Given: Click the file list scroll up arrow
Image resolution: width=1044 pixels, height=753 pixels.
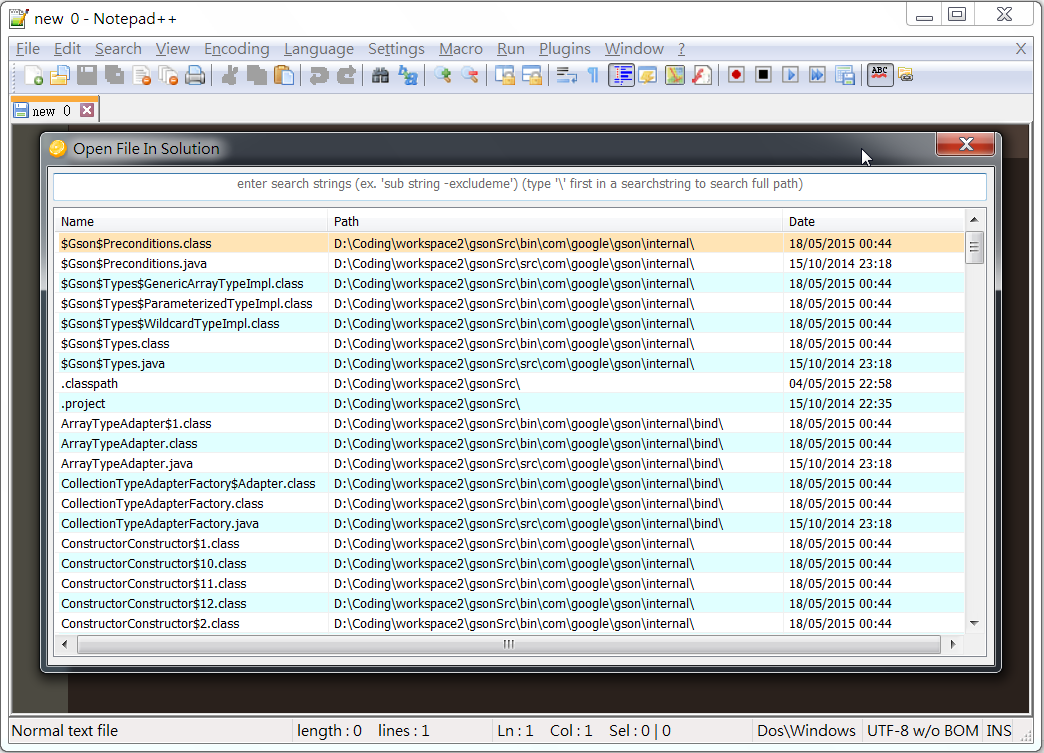Looking at the screenshot, I should click(974, 220).
